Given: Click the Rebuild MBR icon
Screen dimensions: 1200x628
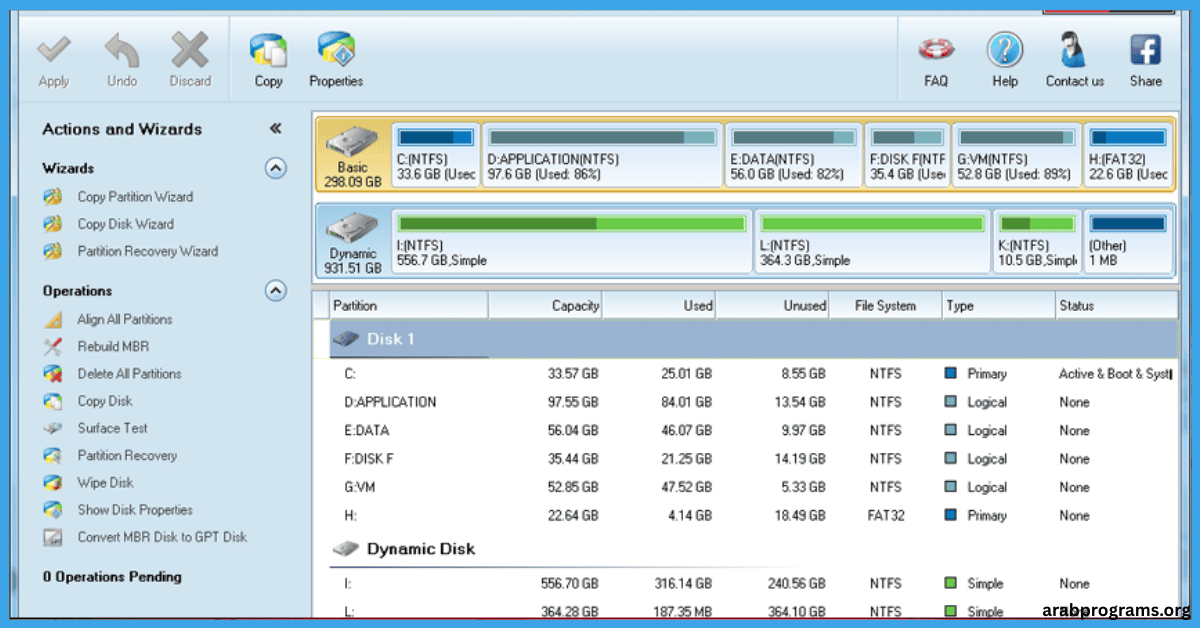Looking at the screenshot, I should point(53,347).
